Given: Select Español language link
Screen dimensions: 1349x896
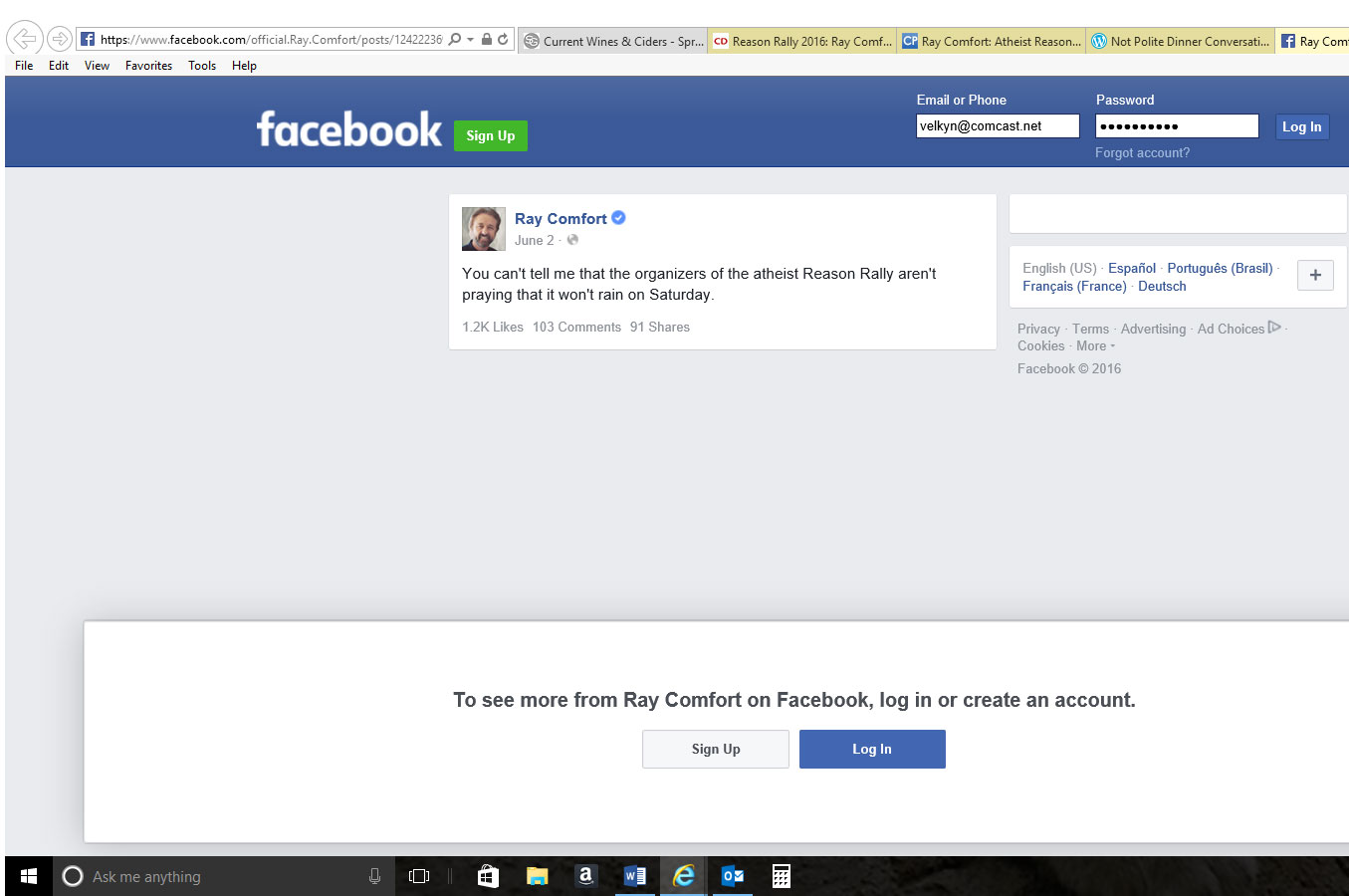Looking at the screenshot, I should click(x=1132, y=269).
